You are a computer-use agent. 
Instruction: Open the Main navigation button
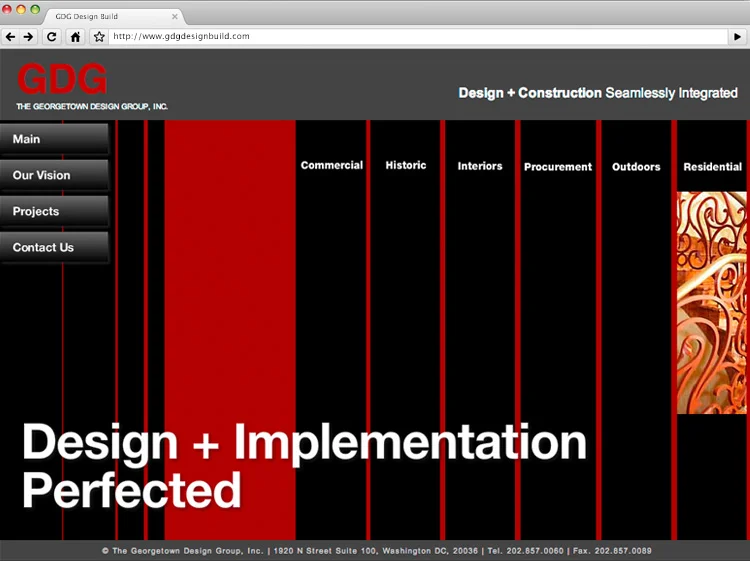click(54, 139)
